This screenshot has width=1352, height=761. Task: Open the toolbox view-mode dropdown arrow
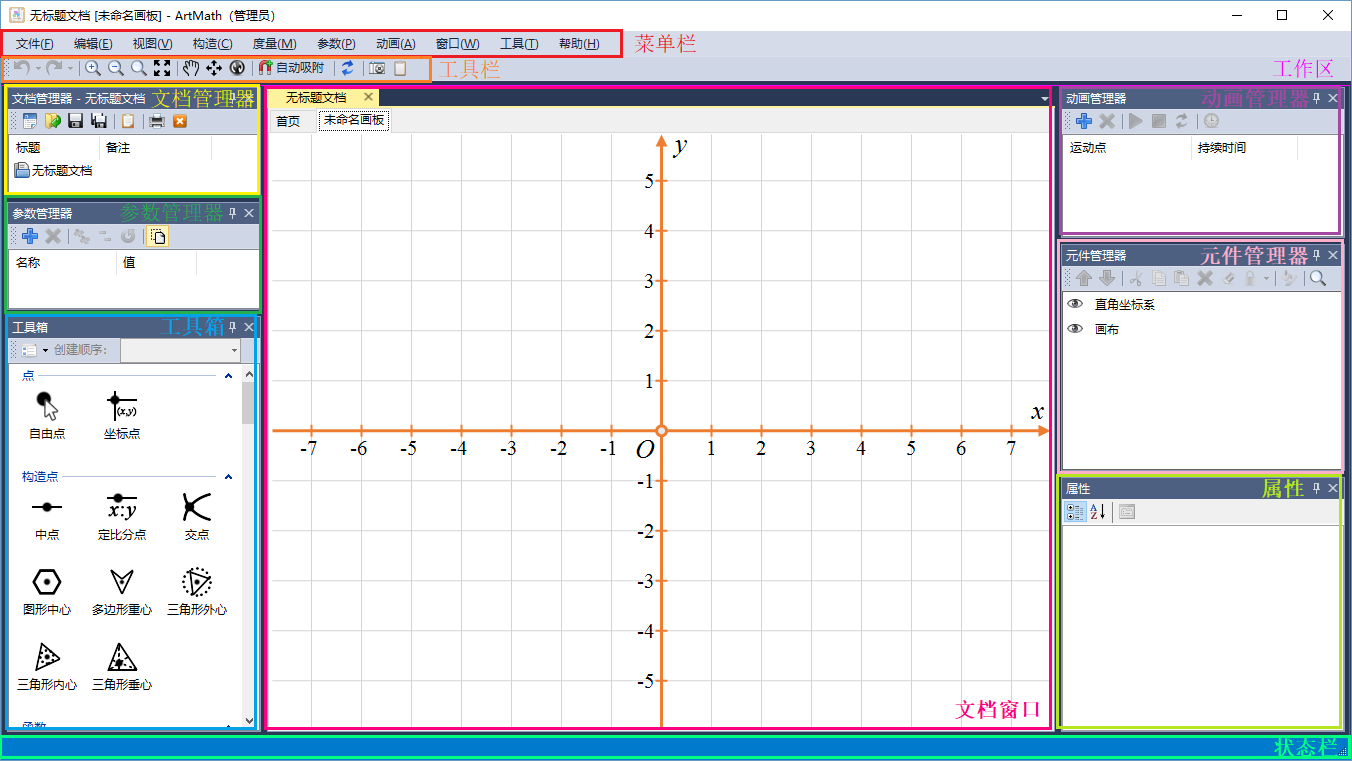(45, 350)
